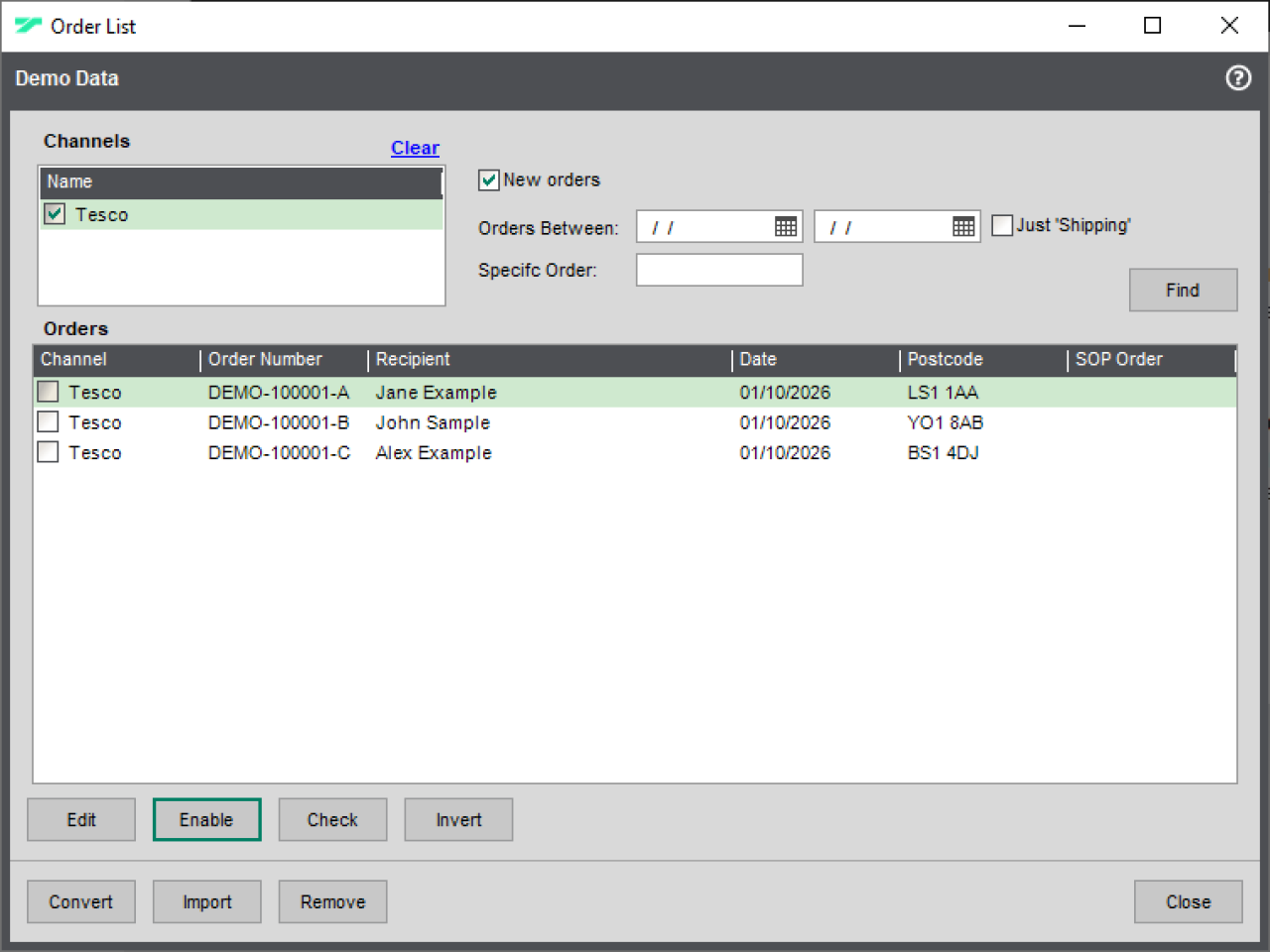Click the SOP Order column header
Image resolution: width=1270 pixels, height=952 pixels.
point(1152,360)
